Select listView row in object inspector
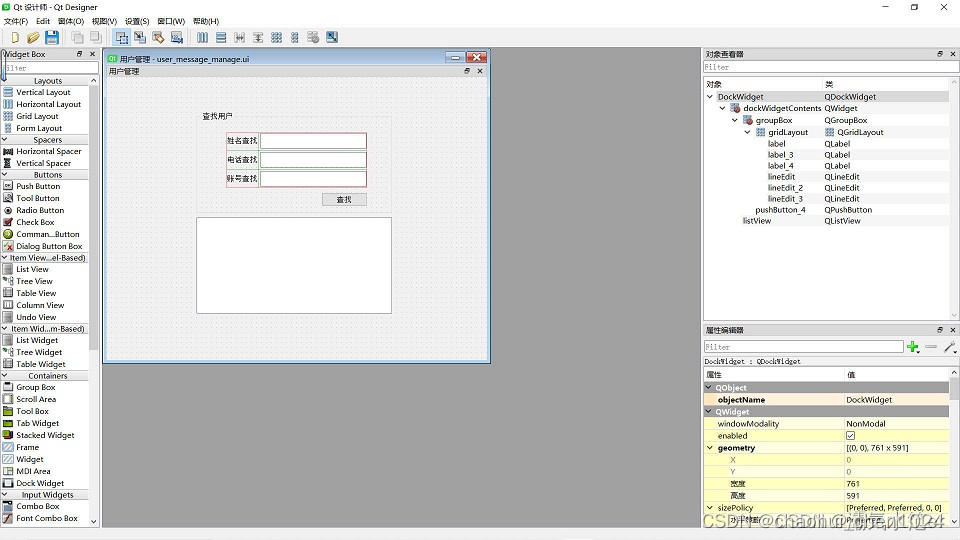 coord(826,221)
